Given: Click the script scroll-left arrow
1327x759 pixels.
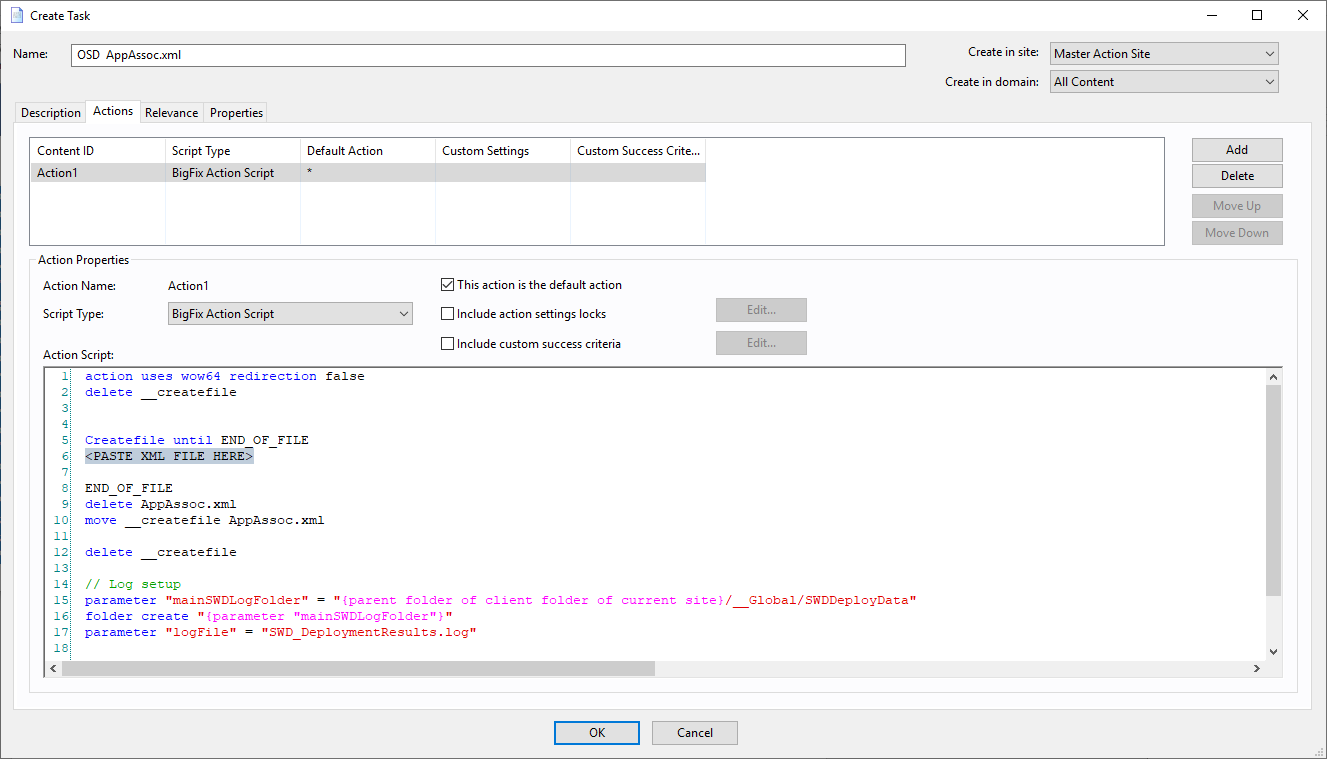Looking at the screenshot, I should 54,669.
